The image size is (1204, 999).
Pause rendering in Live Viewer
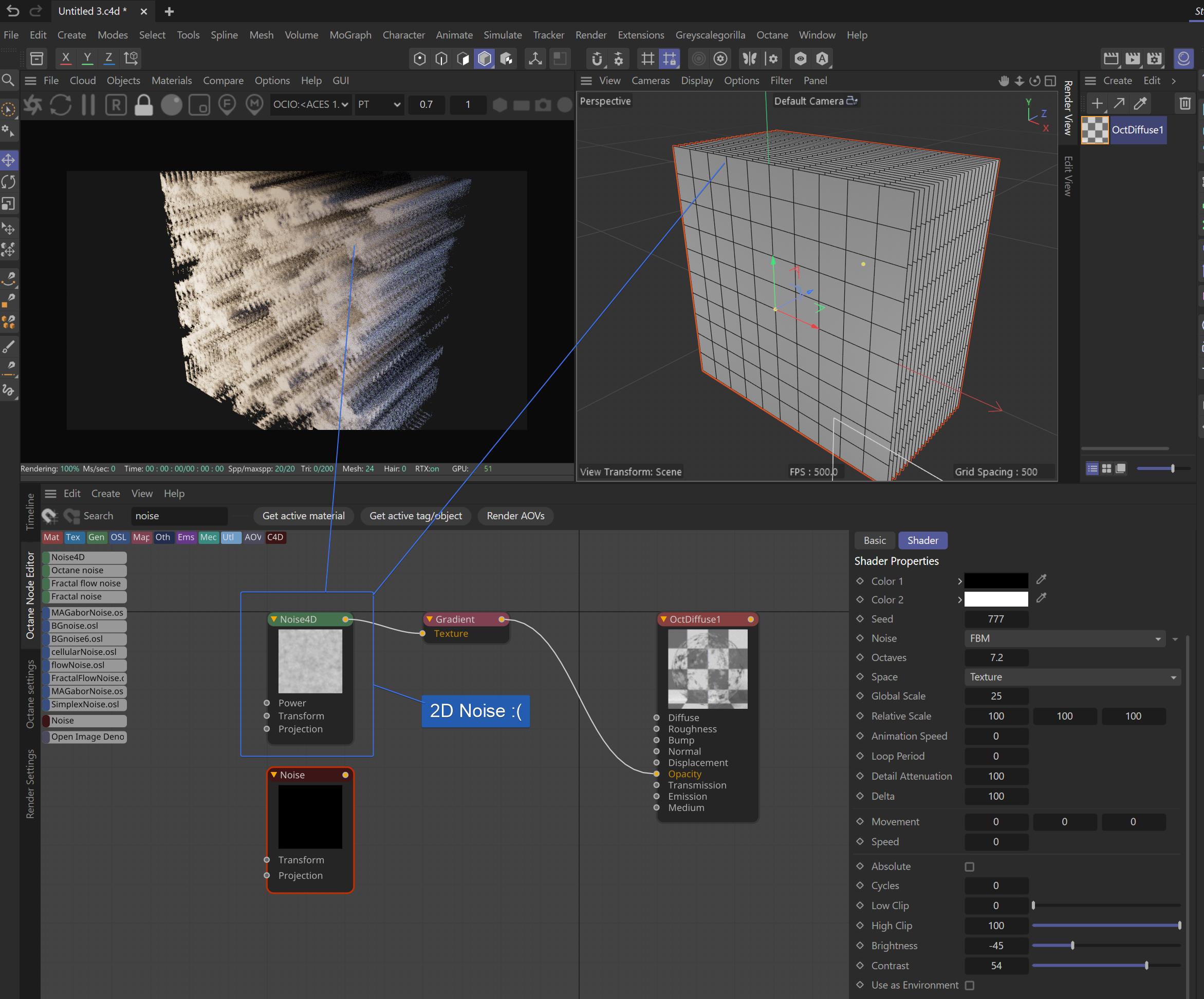(x=88, y=105)
